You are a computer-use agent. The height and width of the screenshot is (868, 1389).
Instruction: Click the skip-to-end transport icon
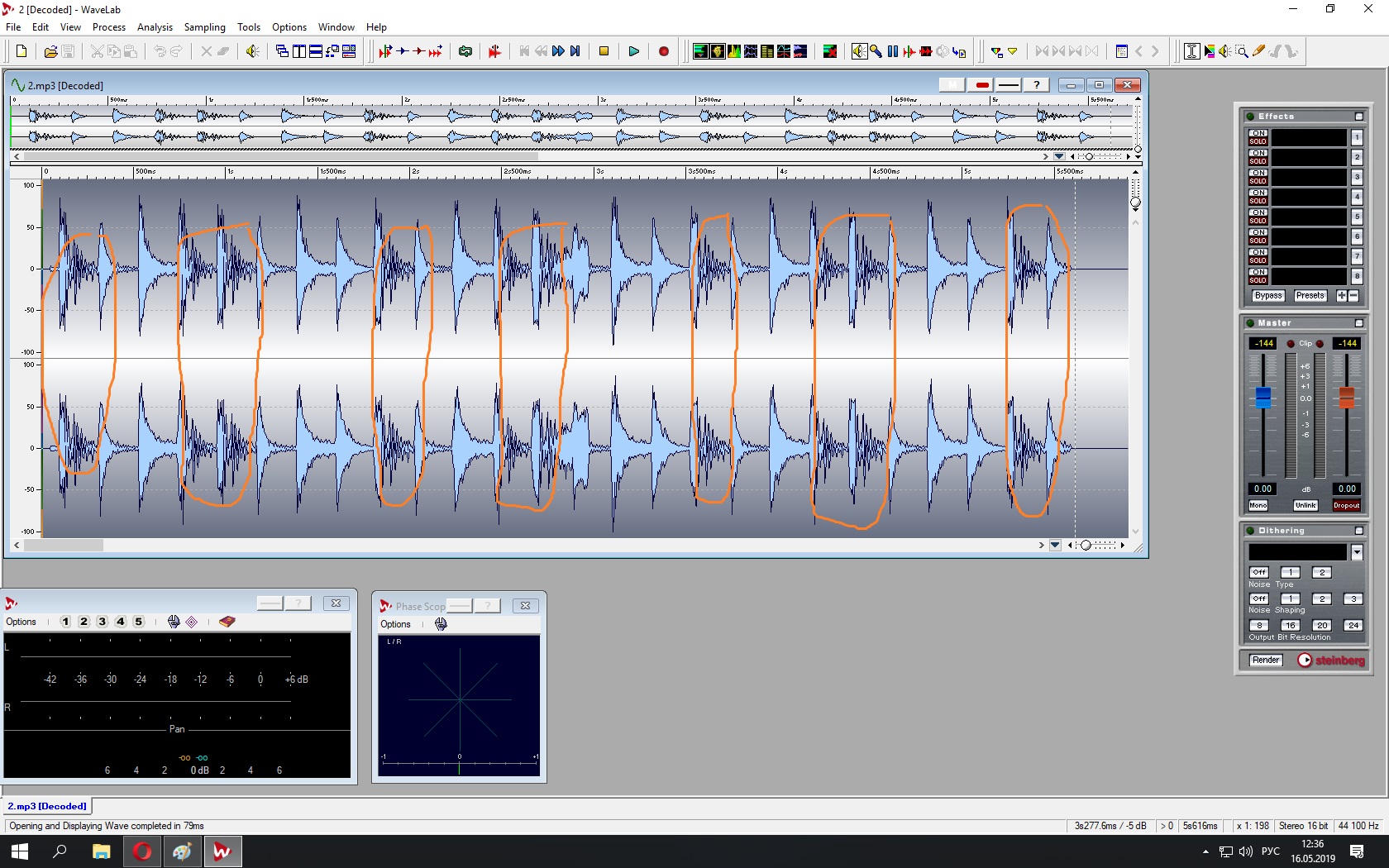[x=575, y=51]
